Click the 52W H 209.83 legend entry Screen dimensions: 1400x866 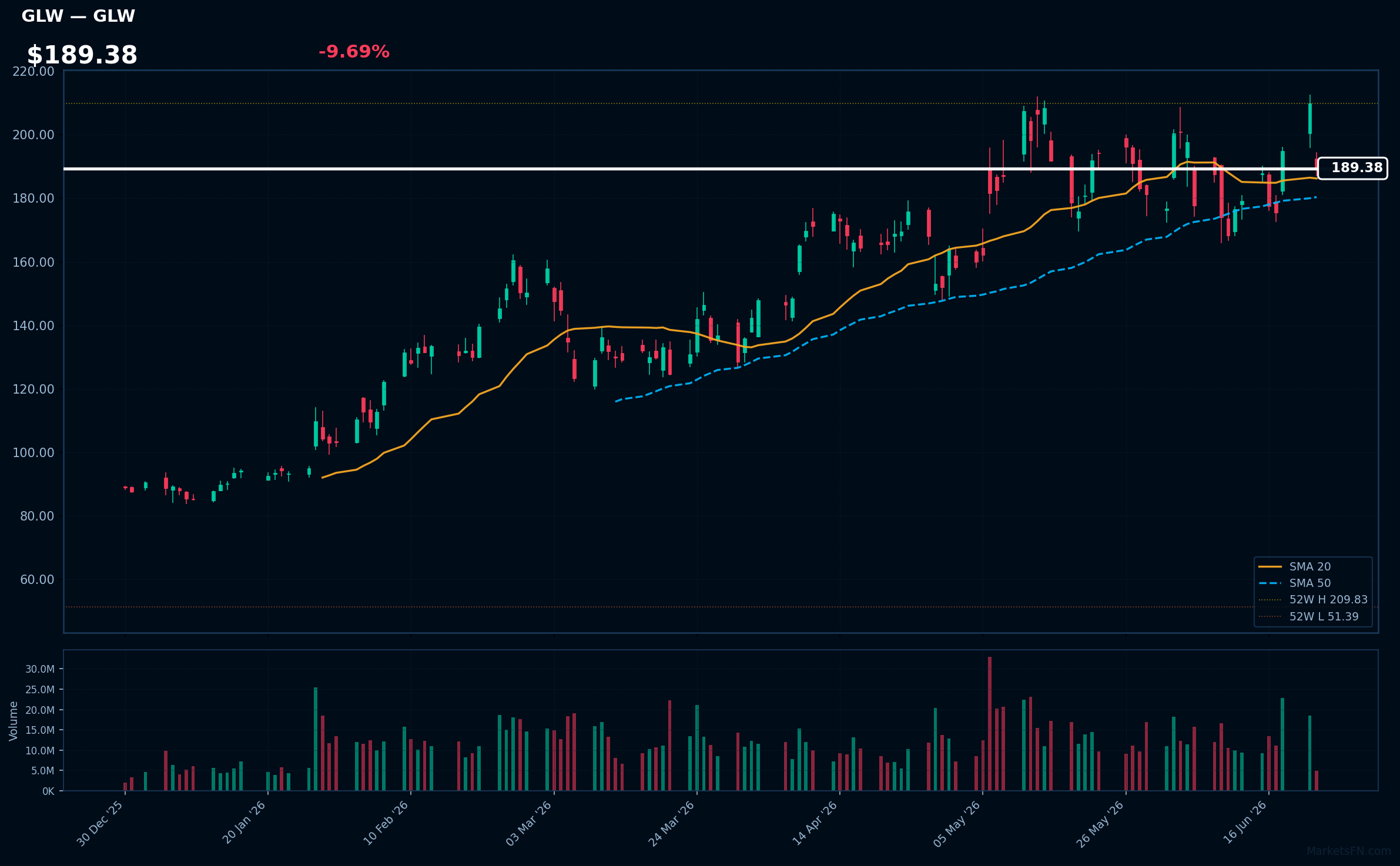point(1312,599)
